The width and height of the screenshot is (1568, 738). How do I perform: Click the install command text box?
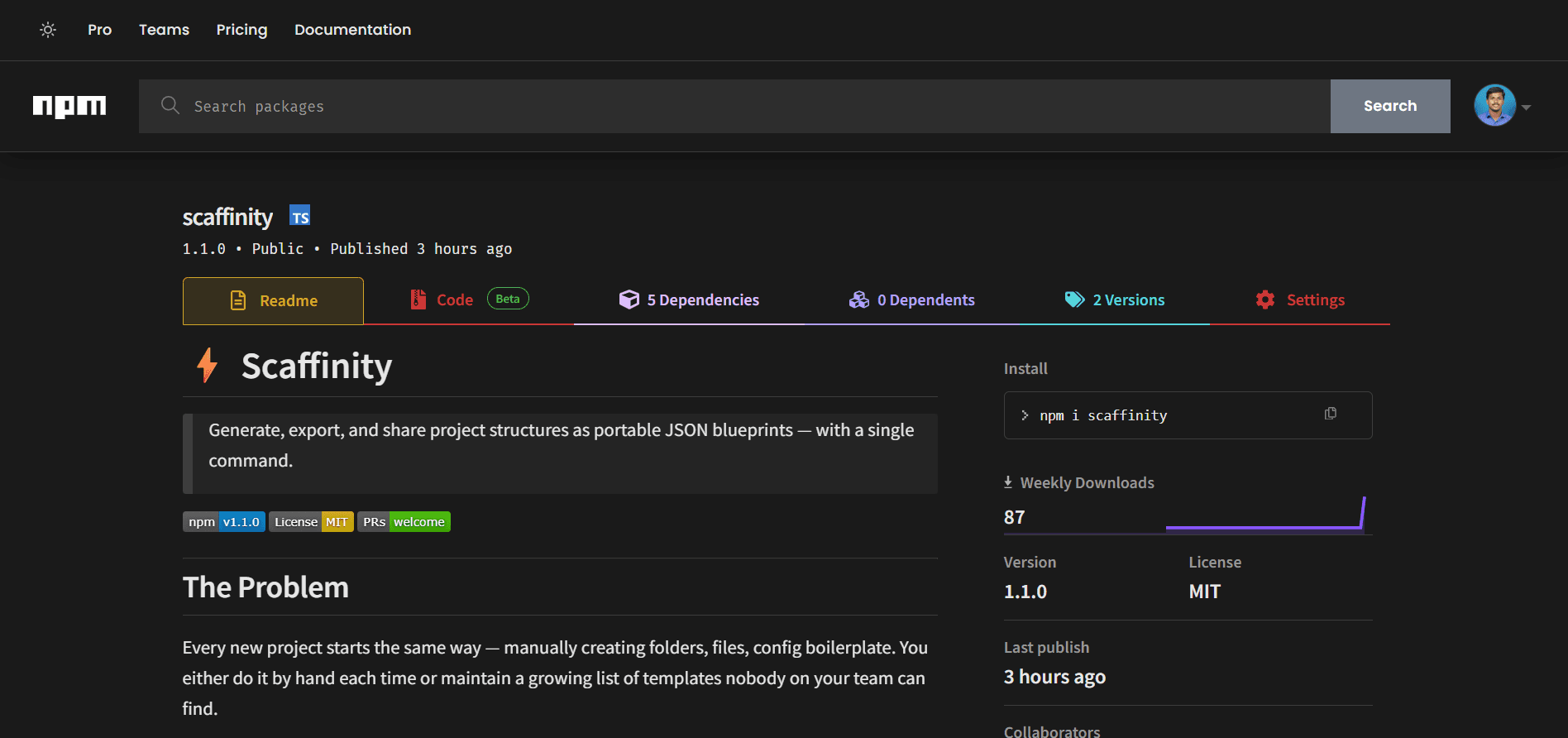(x=1188, y=415)
